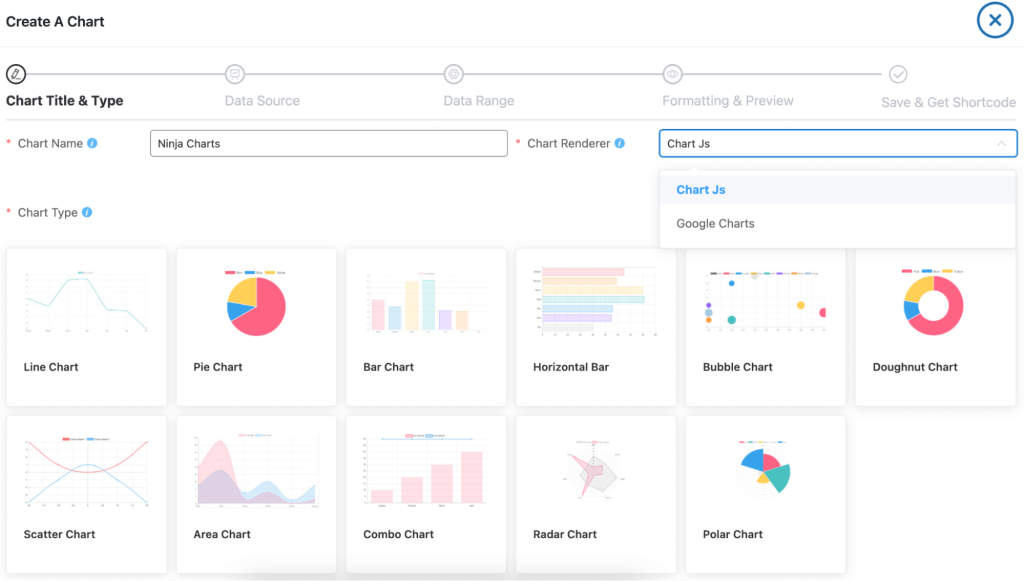Click the info icon beside Chart Renderer
This screenshot has width=1024, height=581.
[x=620, y=143]
